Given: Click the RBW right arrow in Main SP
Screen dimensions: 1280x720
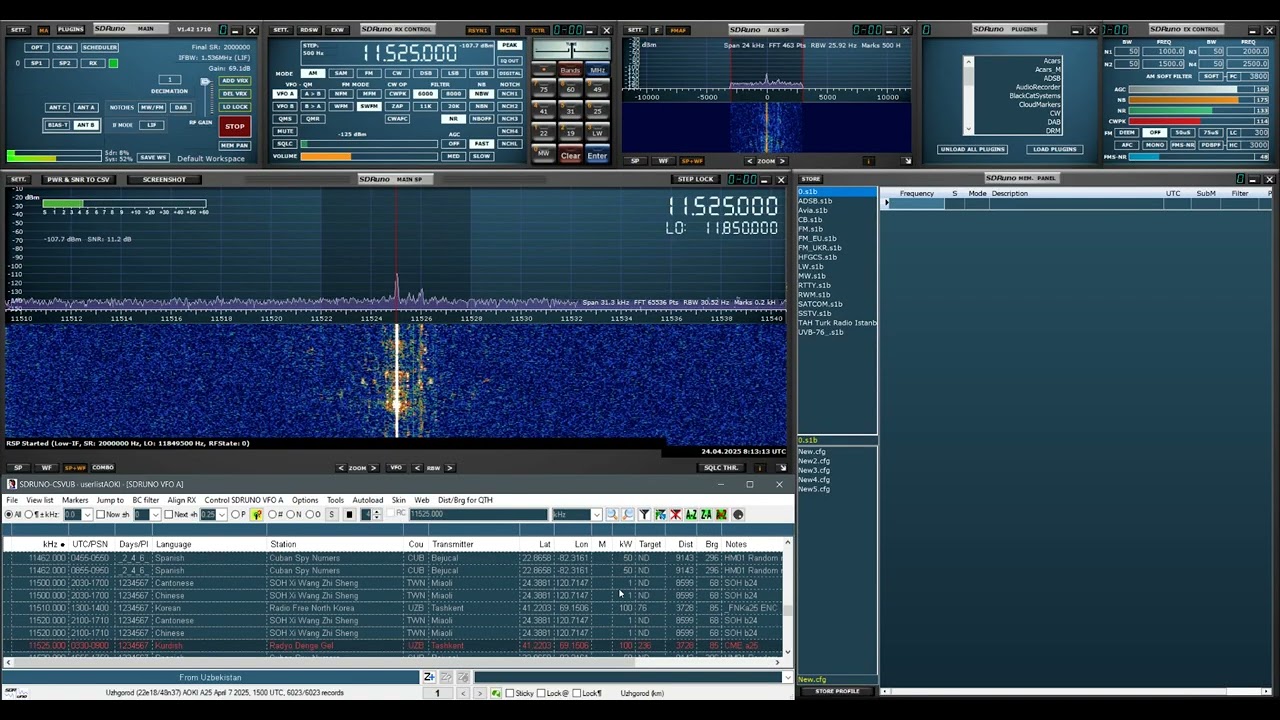Looking at the screenshot, I should pos(449,467).
